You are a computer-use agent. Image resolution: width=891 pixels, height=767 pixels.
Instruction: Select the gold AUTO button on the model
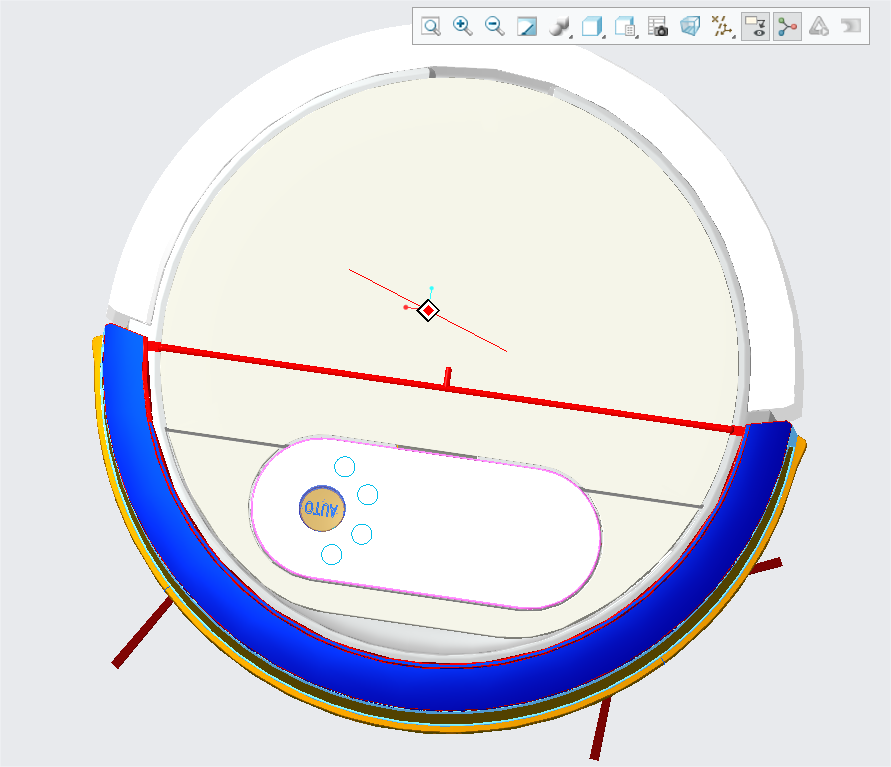tap(322, 508)
